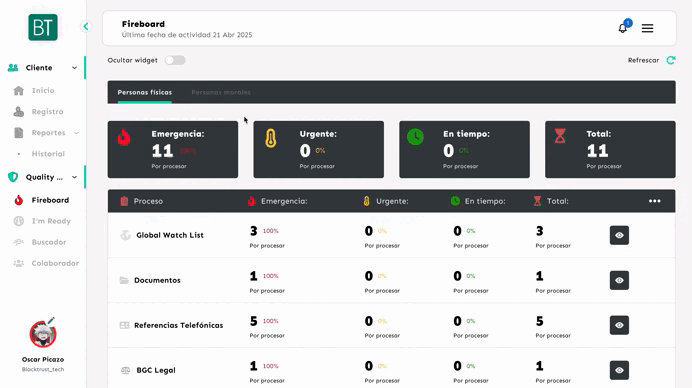Click the En tiempo clock icon in table header

click(x=455, y=201)
